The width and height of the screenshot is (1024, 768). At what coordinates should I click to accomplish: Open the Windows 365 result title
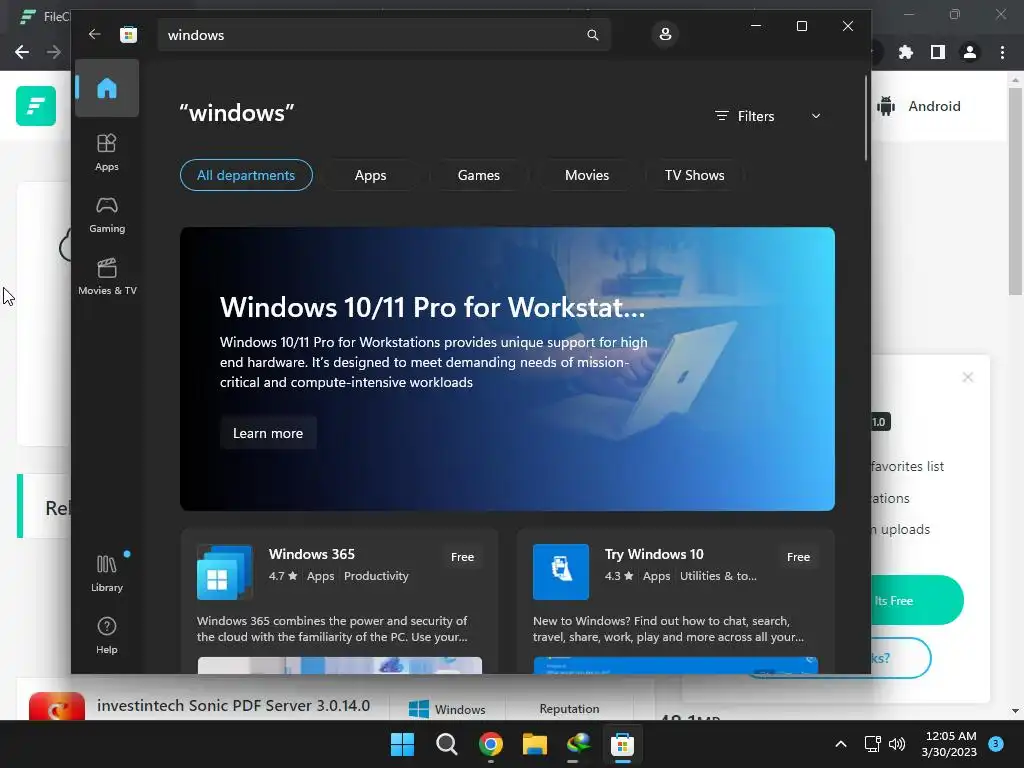[312, 554]
